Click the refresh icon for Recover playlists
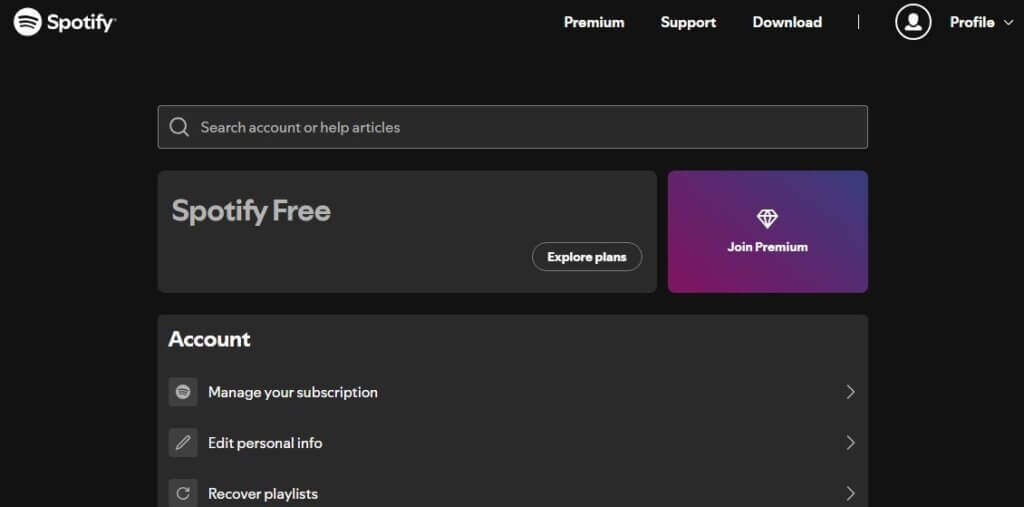Image resolution: width=1024 pixels, height=507 pixels. coord(183,493)
